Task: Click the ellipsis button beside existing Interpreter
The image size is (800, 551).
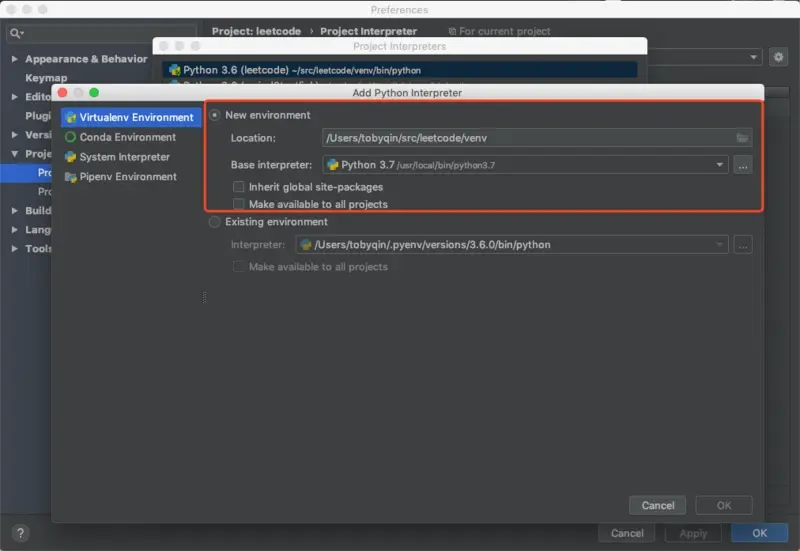Action: (x=743, y=245)
